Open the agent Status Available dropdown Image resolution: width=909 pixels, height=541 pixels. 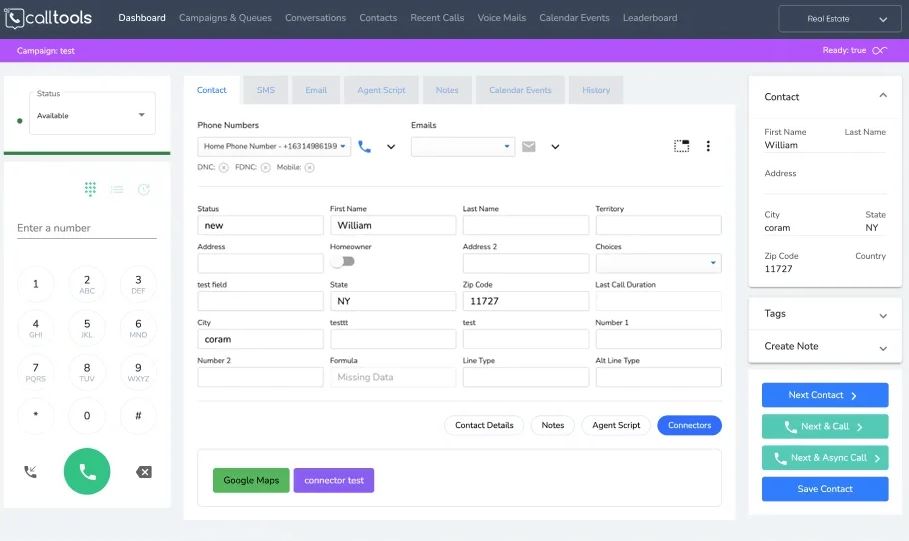click(92, 114)
